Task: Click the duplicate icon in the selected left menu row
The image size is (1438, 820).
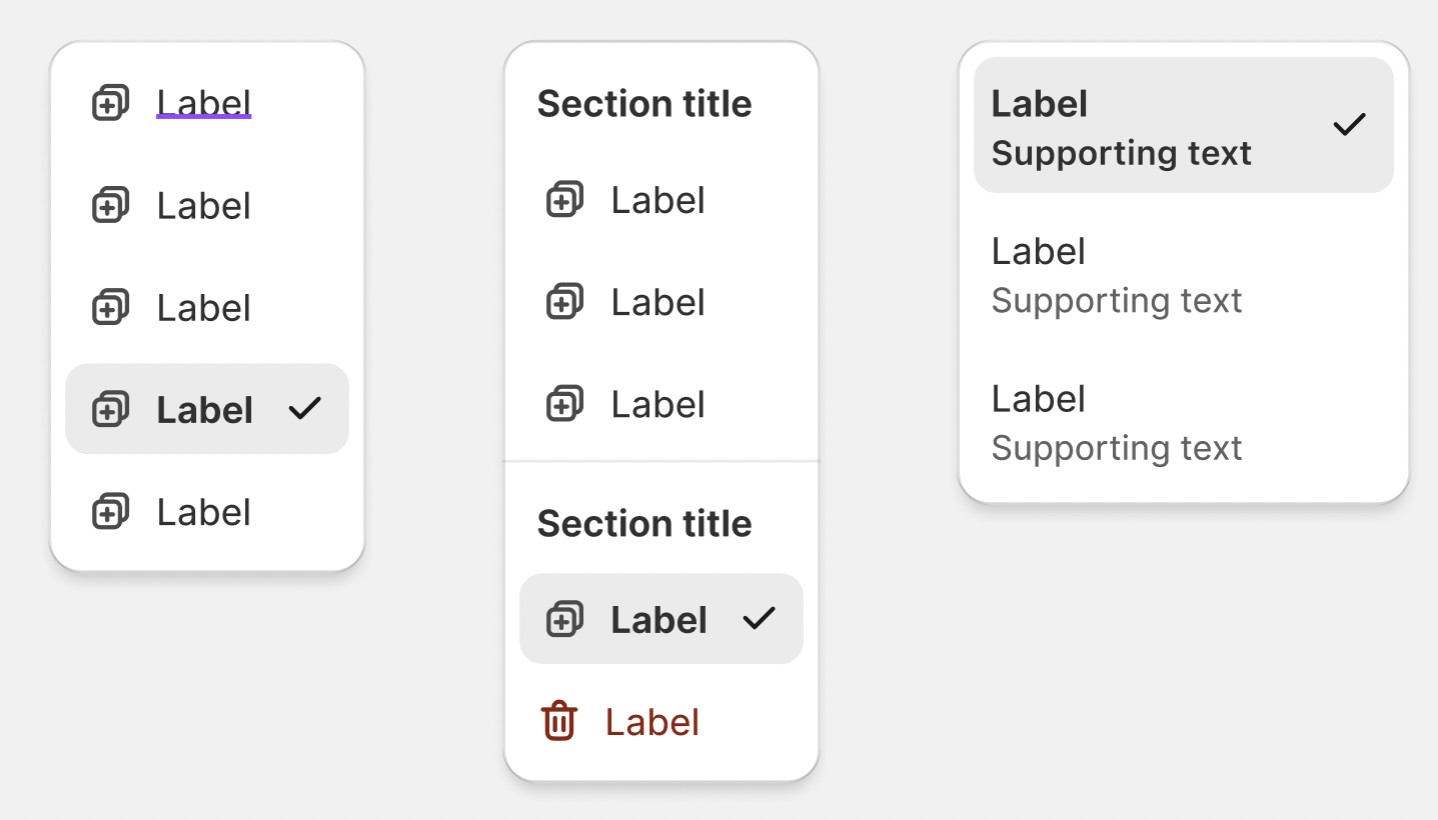Action: pos(110,410)
